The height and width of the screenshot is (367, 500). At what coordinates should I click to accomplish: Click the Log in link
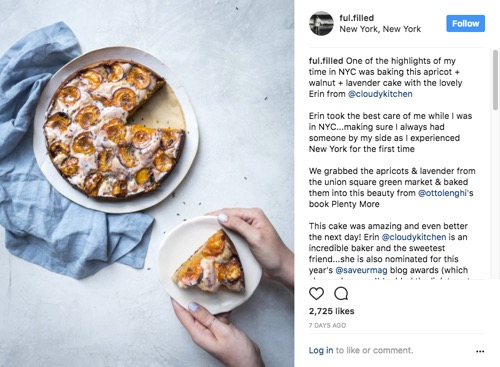(321, 350)
